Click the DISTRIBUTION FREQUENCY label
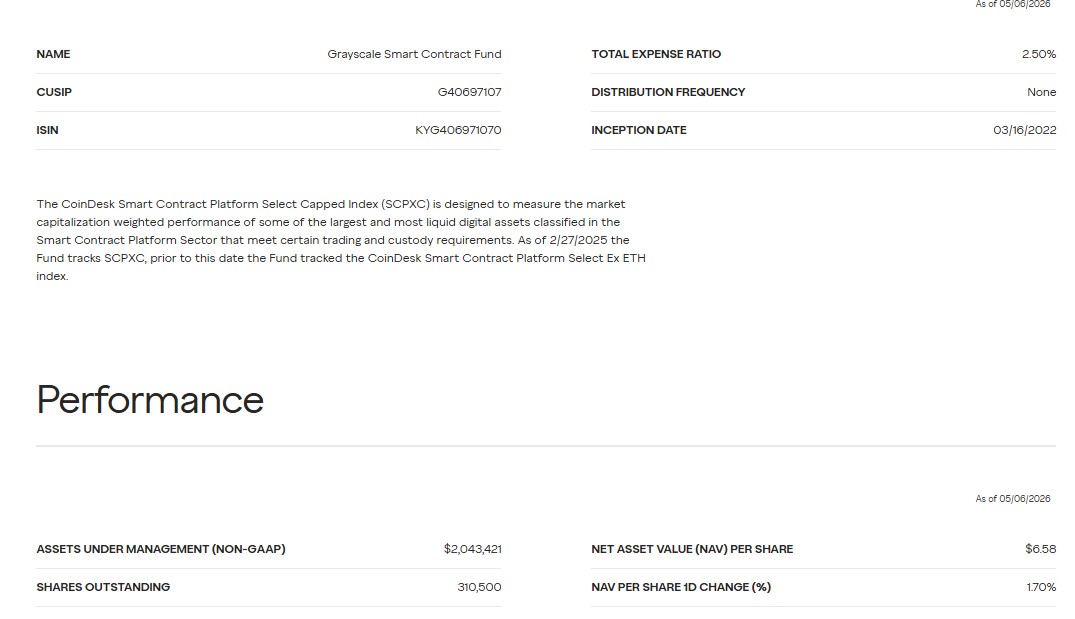The height and width of the screenshot is (619, 1075). tap(668, 92)
